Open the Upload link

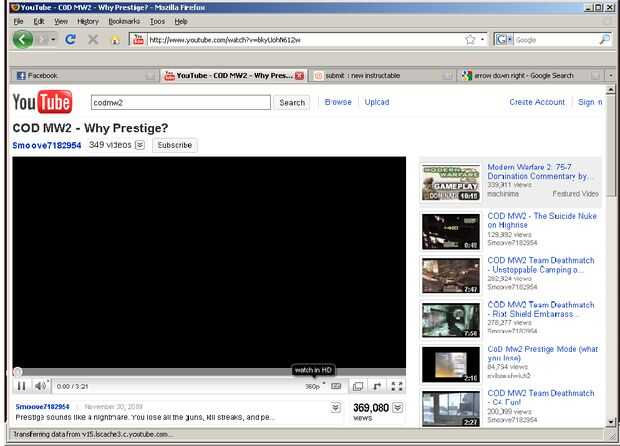[x=377, y=102]
